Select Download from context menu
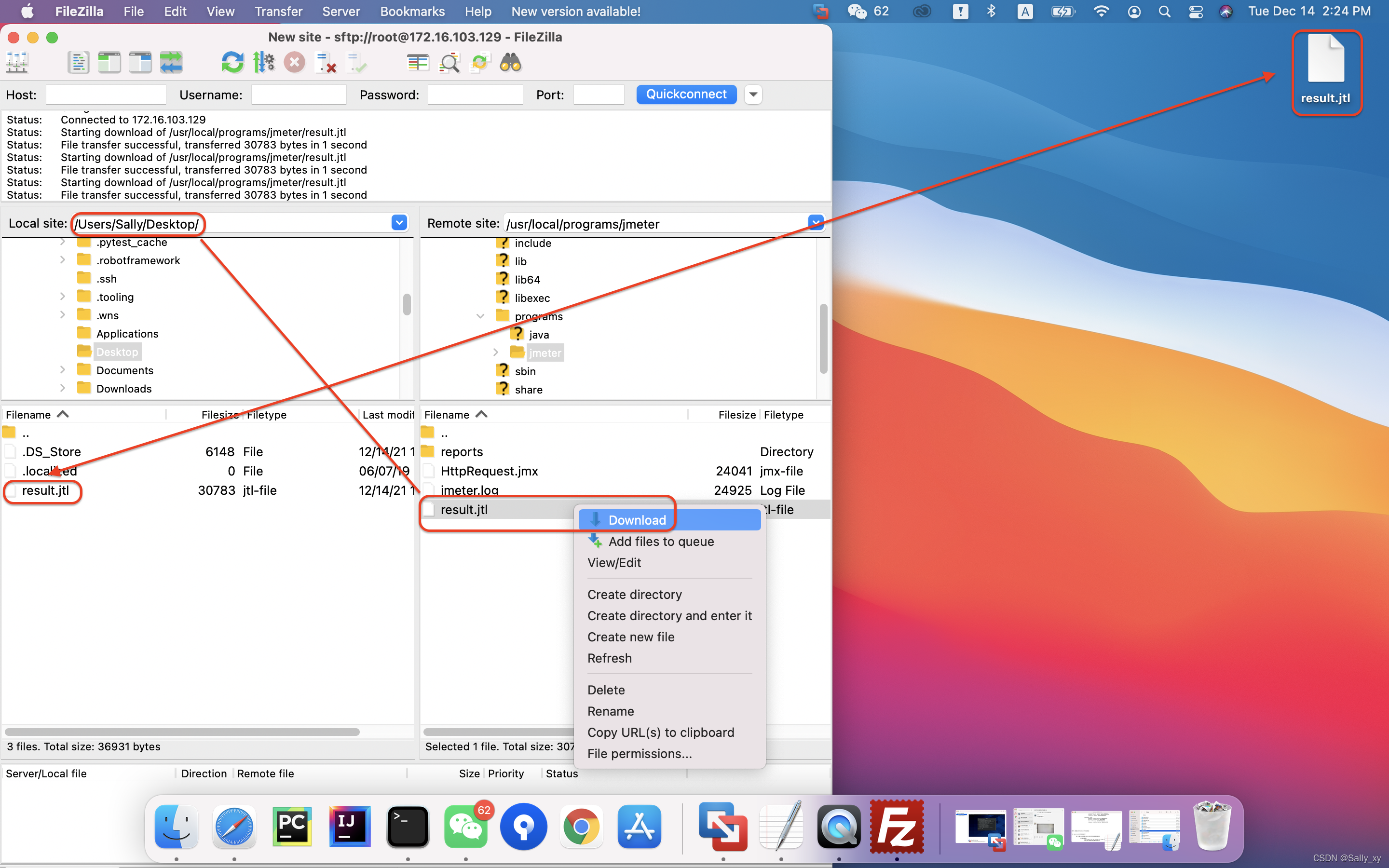The height and width of the screenshot is (868, 1389). click(637, 519)
